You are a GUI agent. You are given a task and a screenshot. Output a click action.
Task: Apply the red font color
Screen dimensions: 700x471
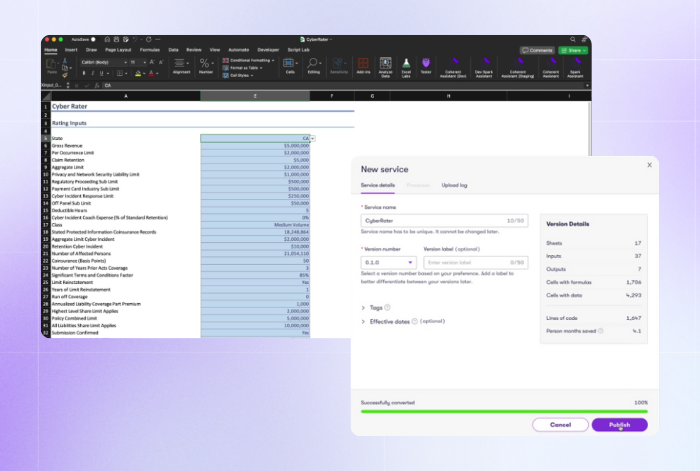(151, 73)
